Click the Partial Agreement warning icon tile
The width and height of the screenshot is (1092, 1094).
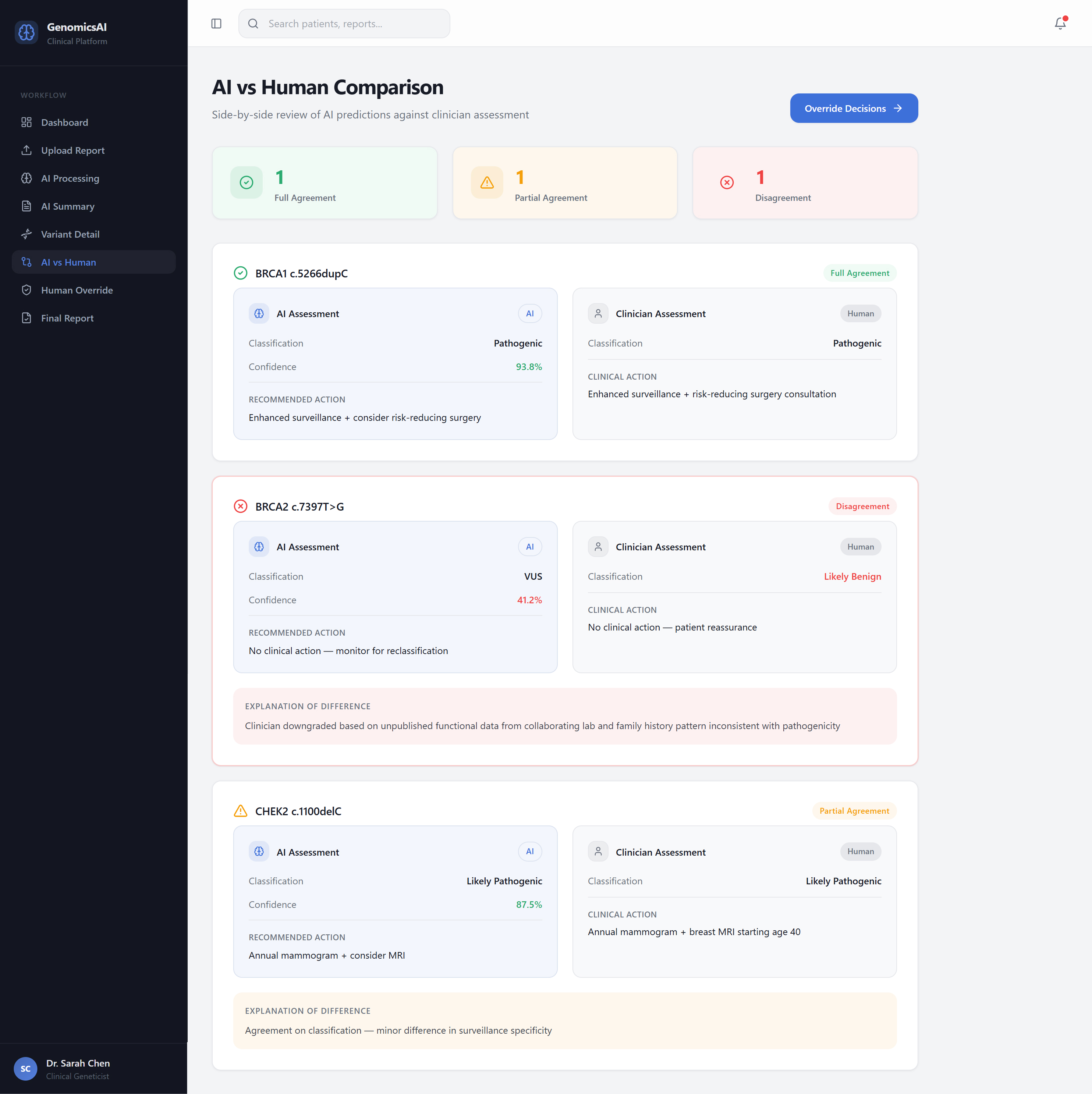coord(487,182)
